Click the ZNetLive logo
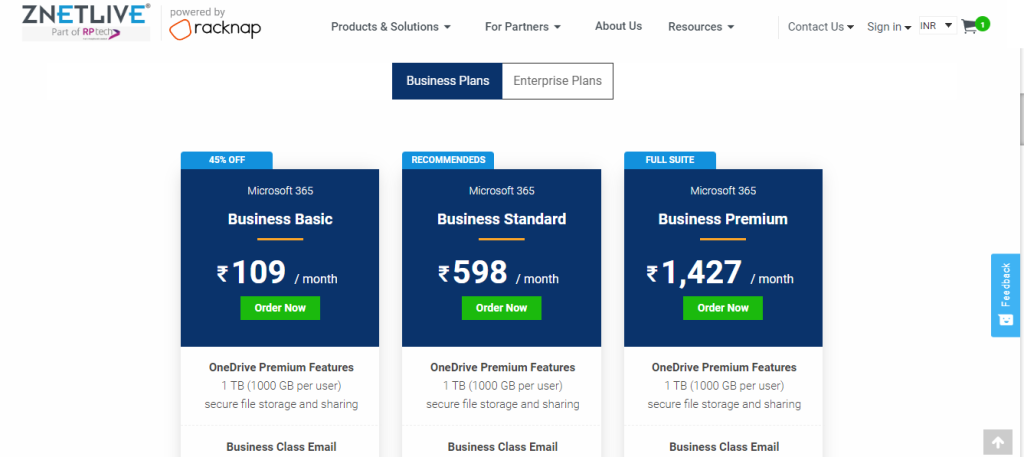Image resolution: width=1024 pixels, height=457 pixels. [86, 22]
